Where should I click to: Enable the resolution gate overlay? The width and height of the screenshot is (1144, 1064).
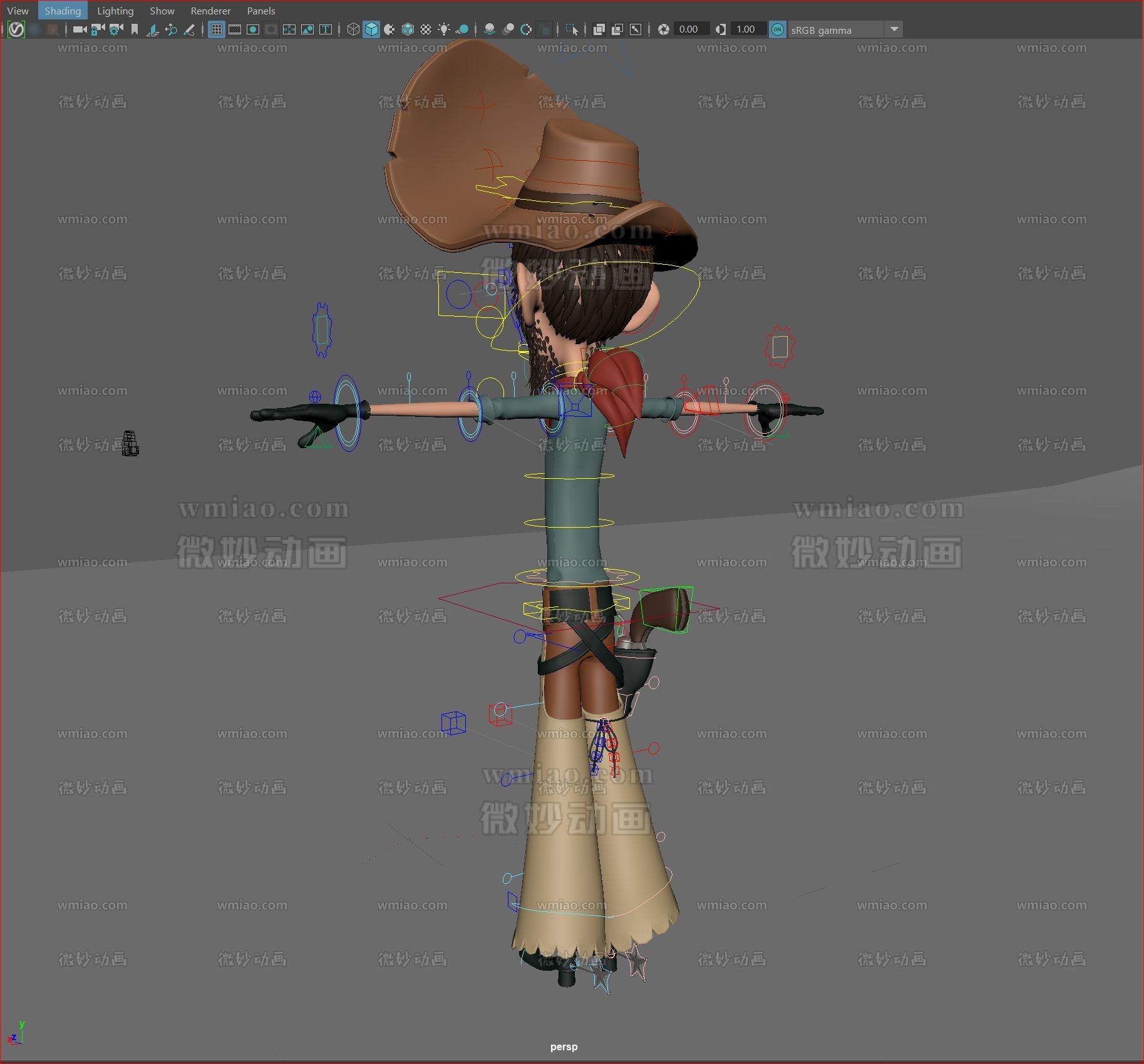click(252, 29)
